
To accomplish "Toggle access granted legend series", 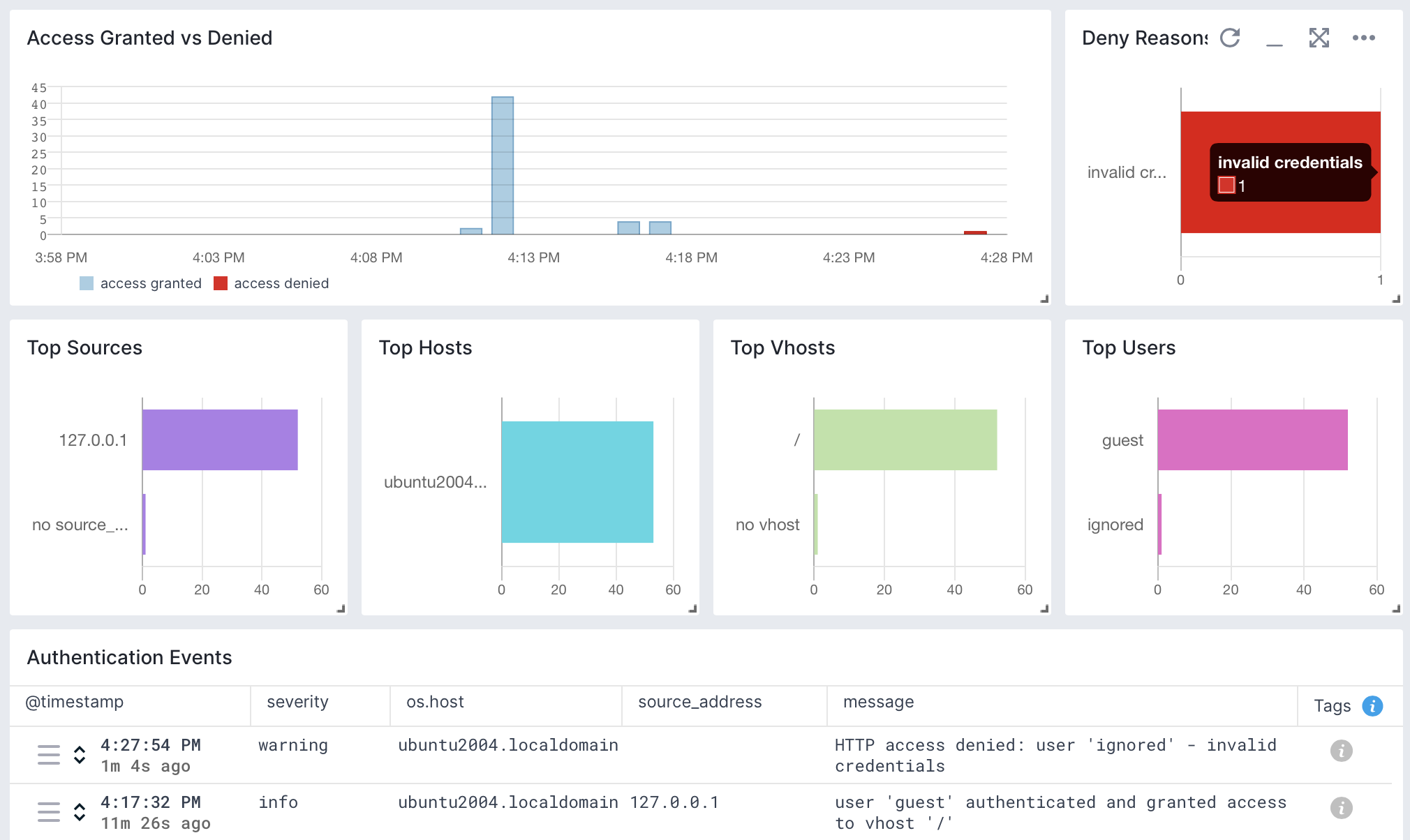I will click(140, 283).
